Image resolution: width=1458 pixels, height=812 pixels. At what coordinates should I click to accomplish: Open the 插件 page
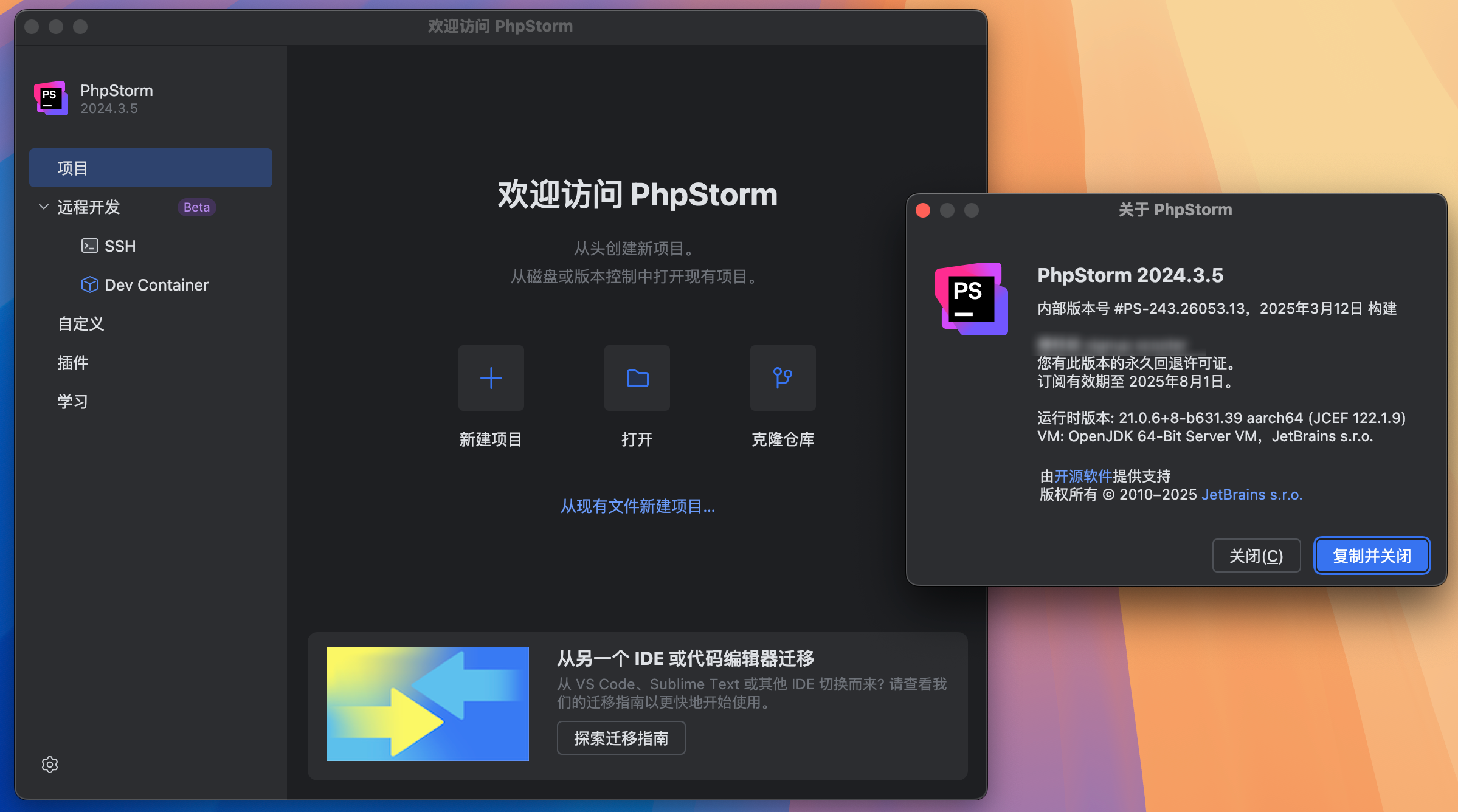pos(73,362)
